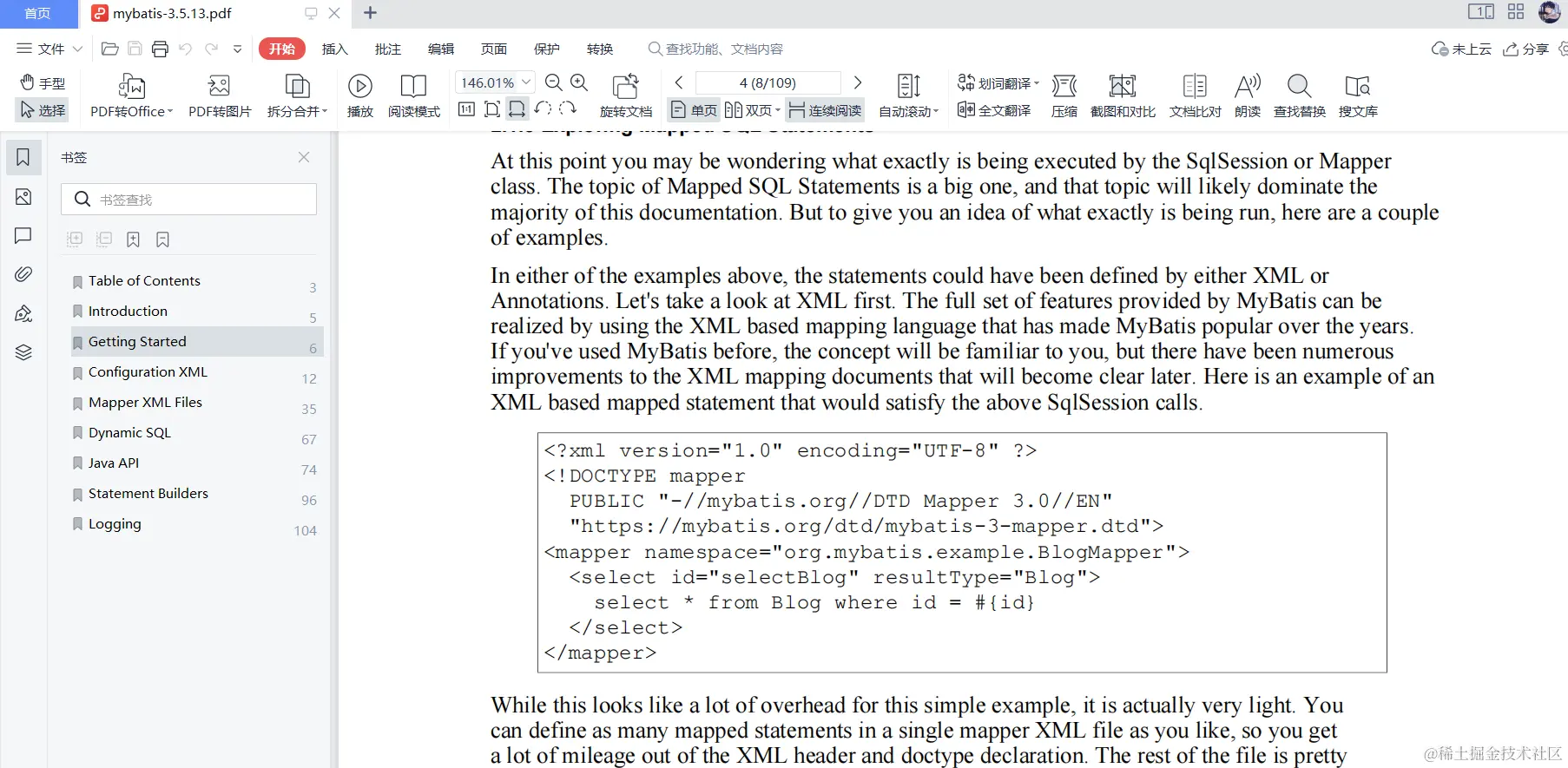Rotate page clockwise
The height and width of the screenshot is (768, 1568).
tap(568, 109)
